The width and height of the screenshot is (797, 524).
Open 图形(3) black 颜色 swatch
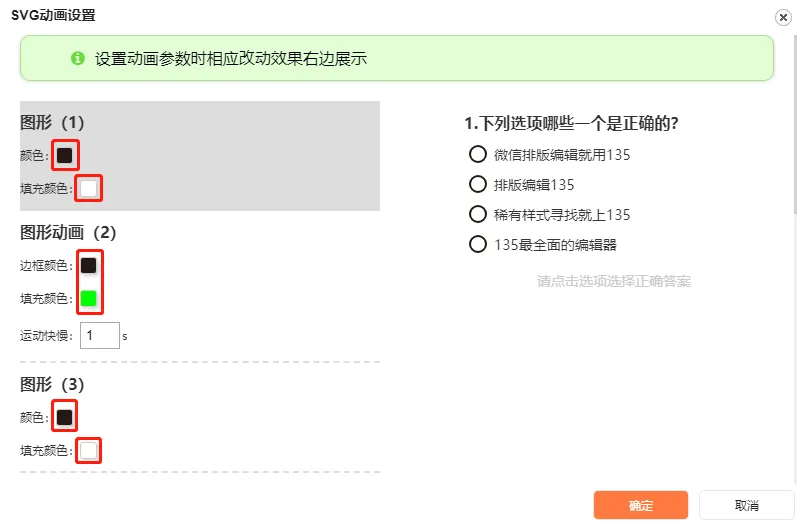click(x=64, y=417)
